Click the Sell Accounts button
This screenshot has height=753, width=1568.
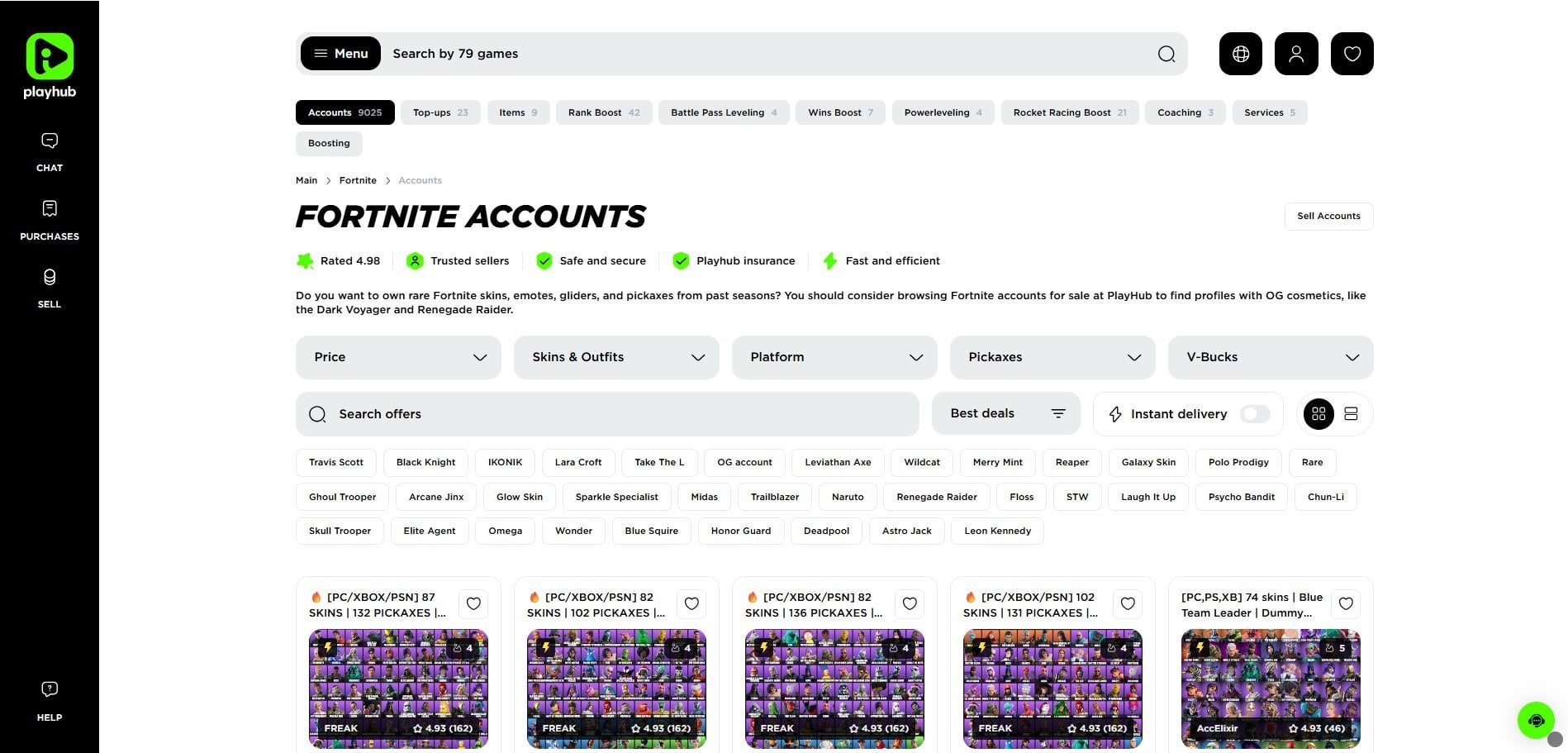[1328, 217]
